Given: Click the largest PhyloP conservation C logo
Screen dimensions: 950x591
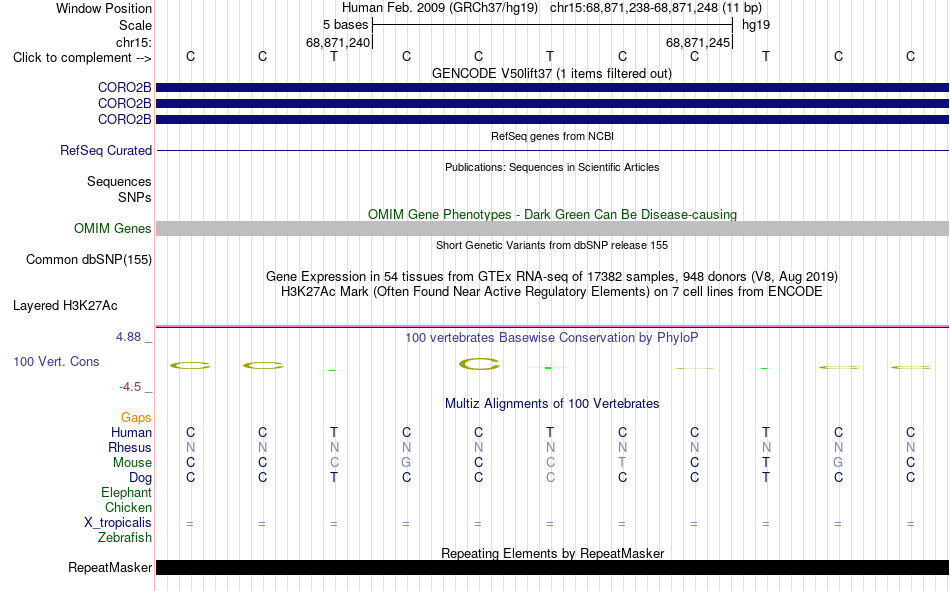Looking at the screenshot, I should tap(479, 364).
